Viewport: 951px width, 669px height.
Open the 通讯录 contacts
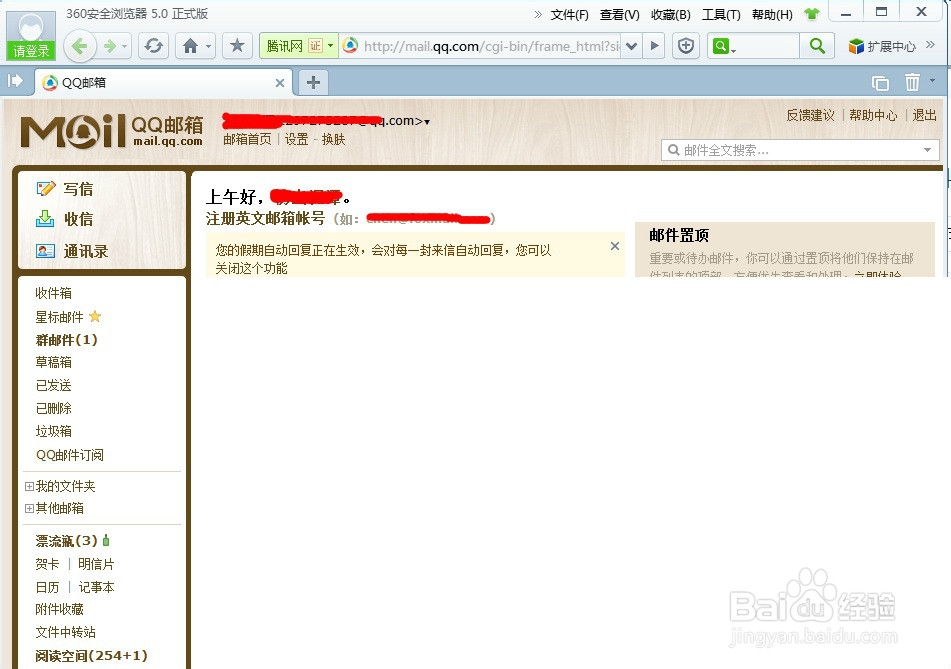click(72, 251)
